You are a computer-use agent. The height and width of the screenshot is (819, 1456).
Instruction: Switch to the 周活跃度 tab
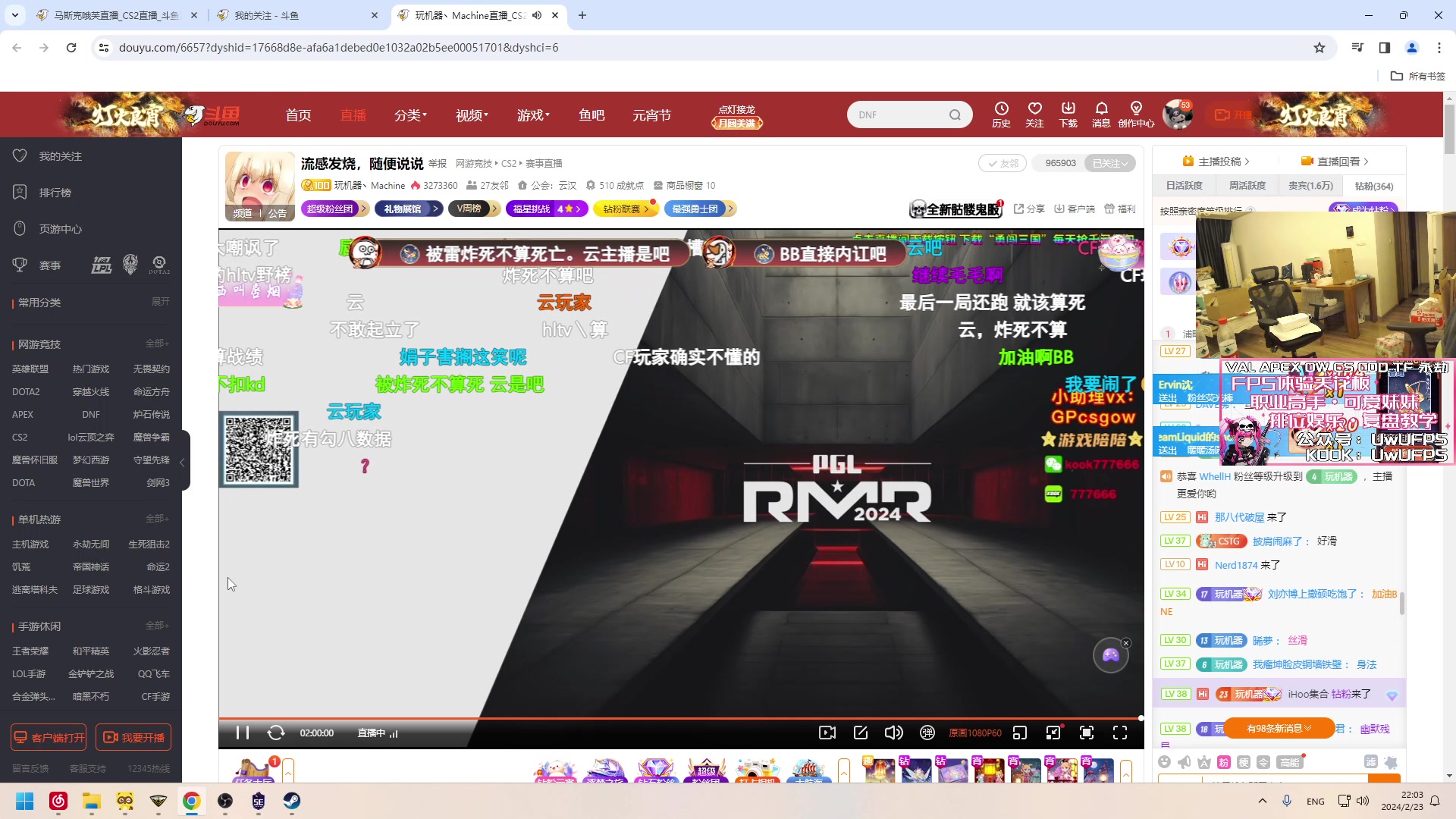click(x=1247, y=186)
